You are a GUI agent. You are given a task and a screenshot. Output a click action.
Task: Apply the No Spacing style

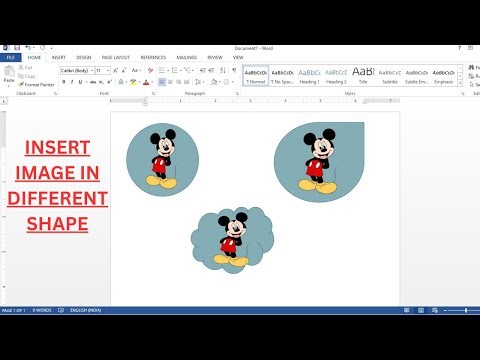click(x=282, y=76)
